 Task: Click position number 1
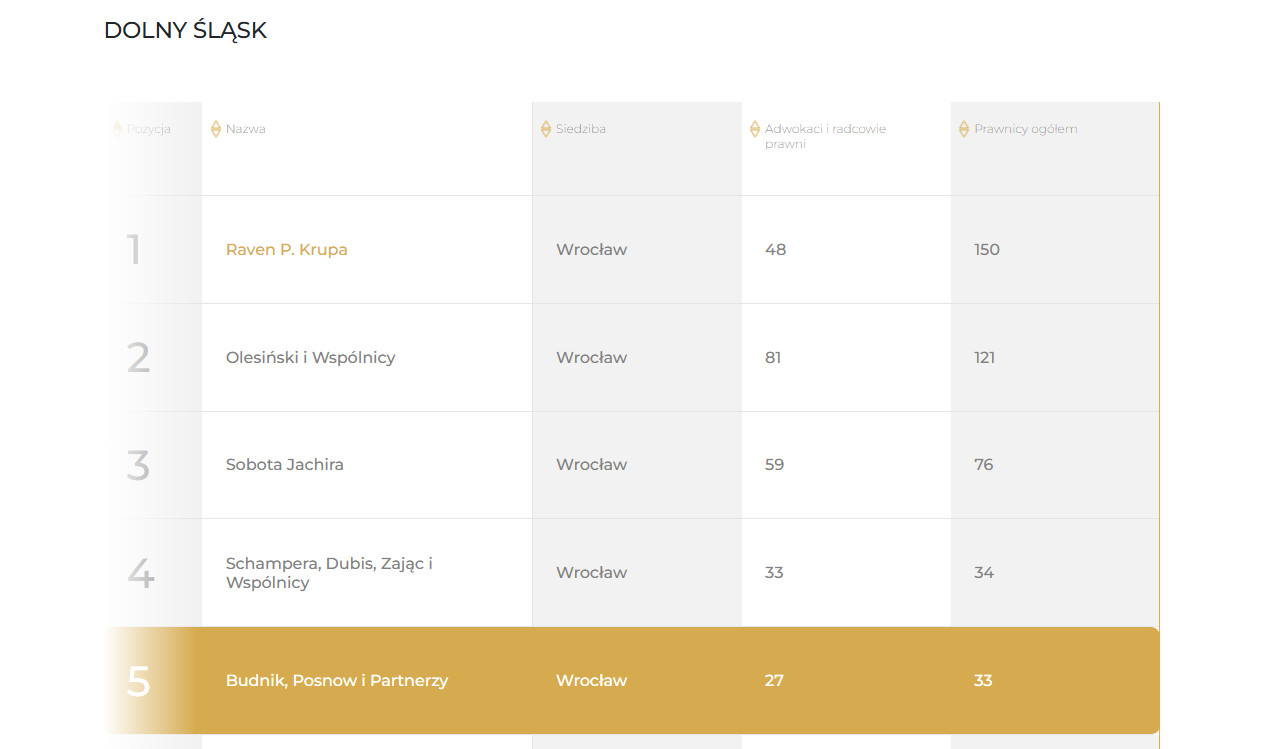134,250
